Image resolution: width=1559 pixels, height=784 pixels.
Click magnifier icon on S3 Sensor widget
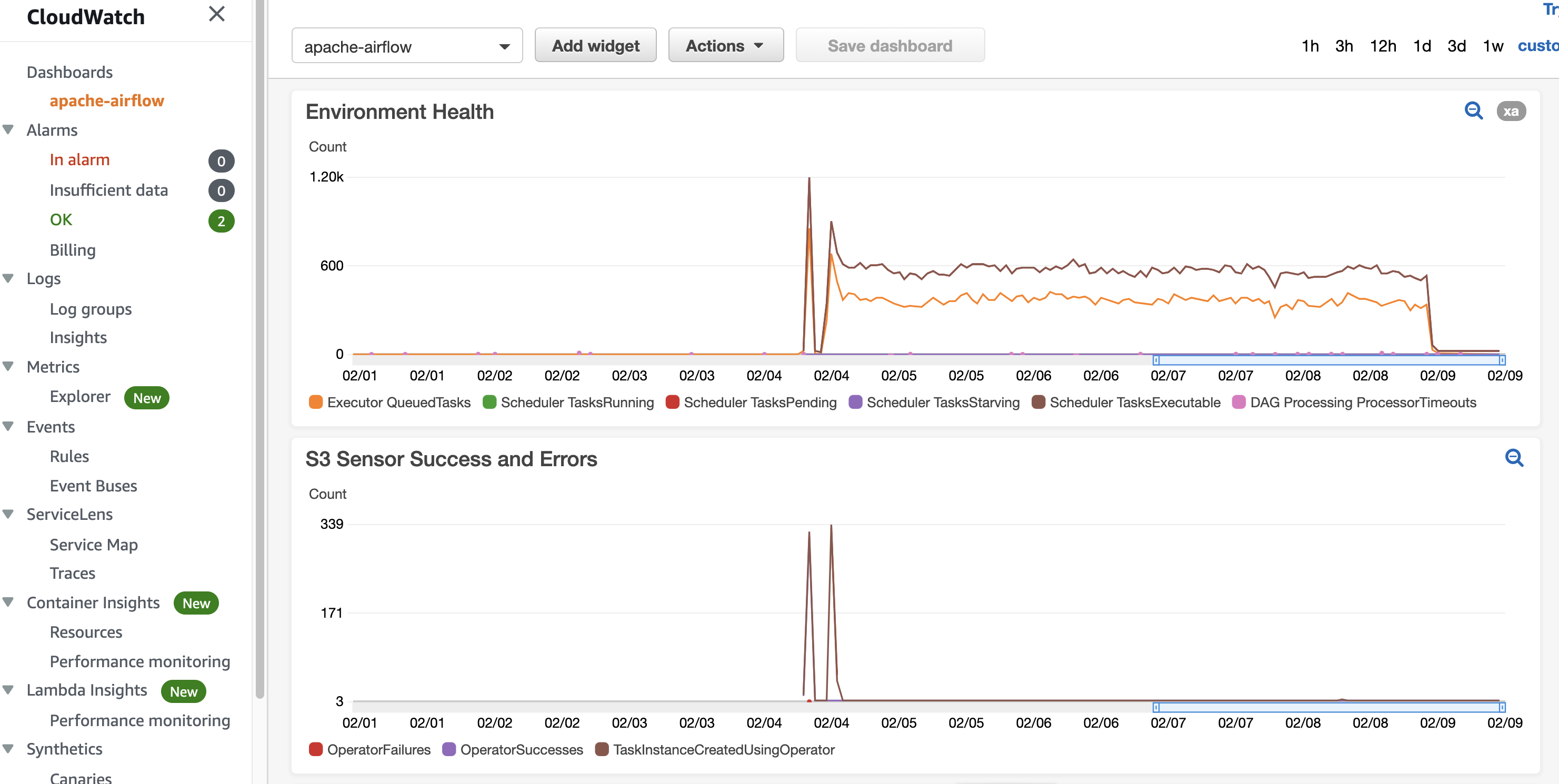1514,458
